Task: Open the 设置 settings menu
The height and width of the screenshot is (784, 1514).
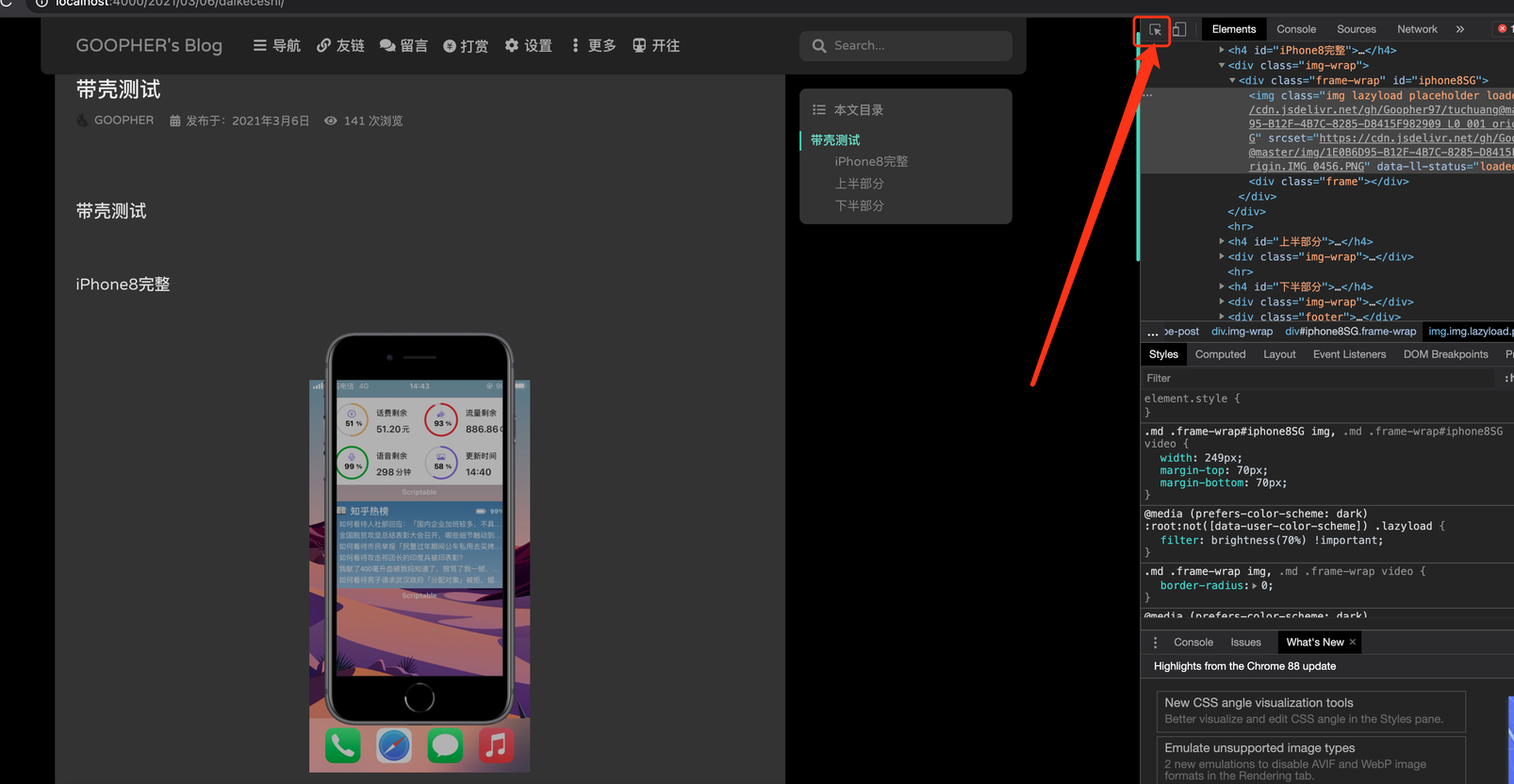Action: (x=529, y=45)
